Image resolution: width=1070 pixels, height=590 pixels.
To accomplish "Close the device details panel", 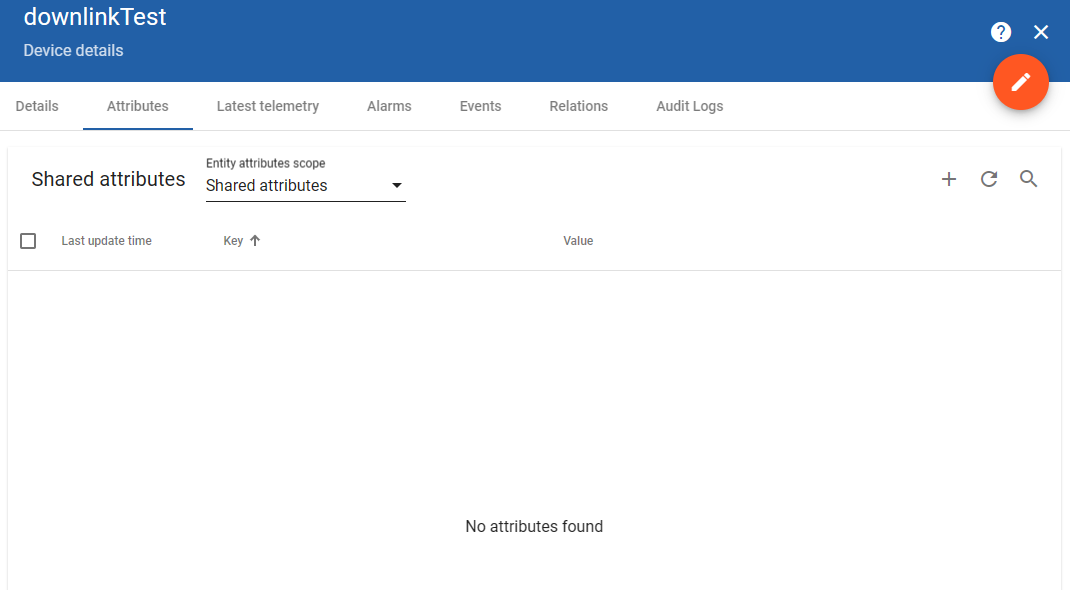I will point(1040,31).
